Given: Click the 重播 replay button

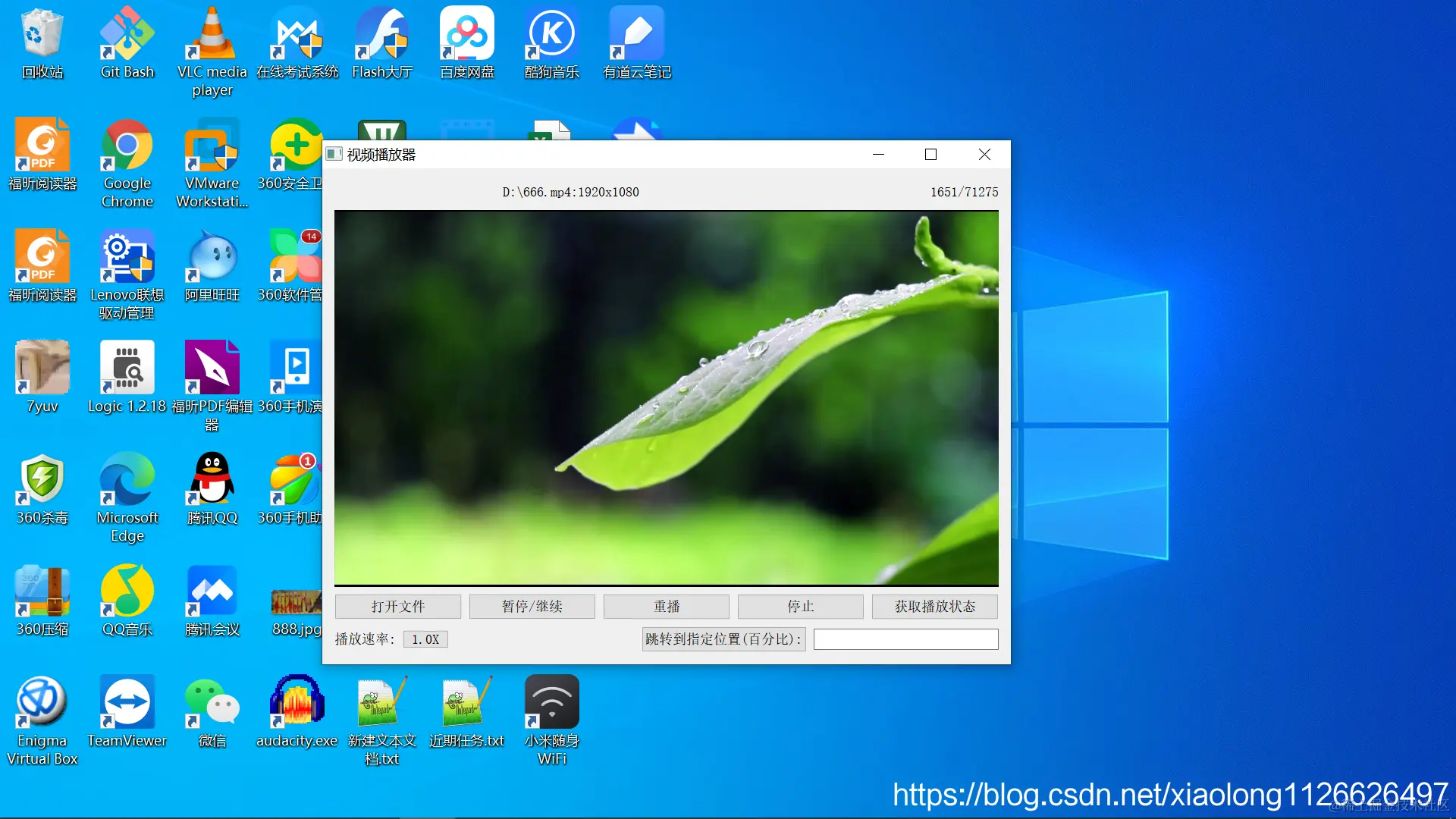Looking at the screenshot, I should [x=666, y=606].
